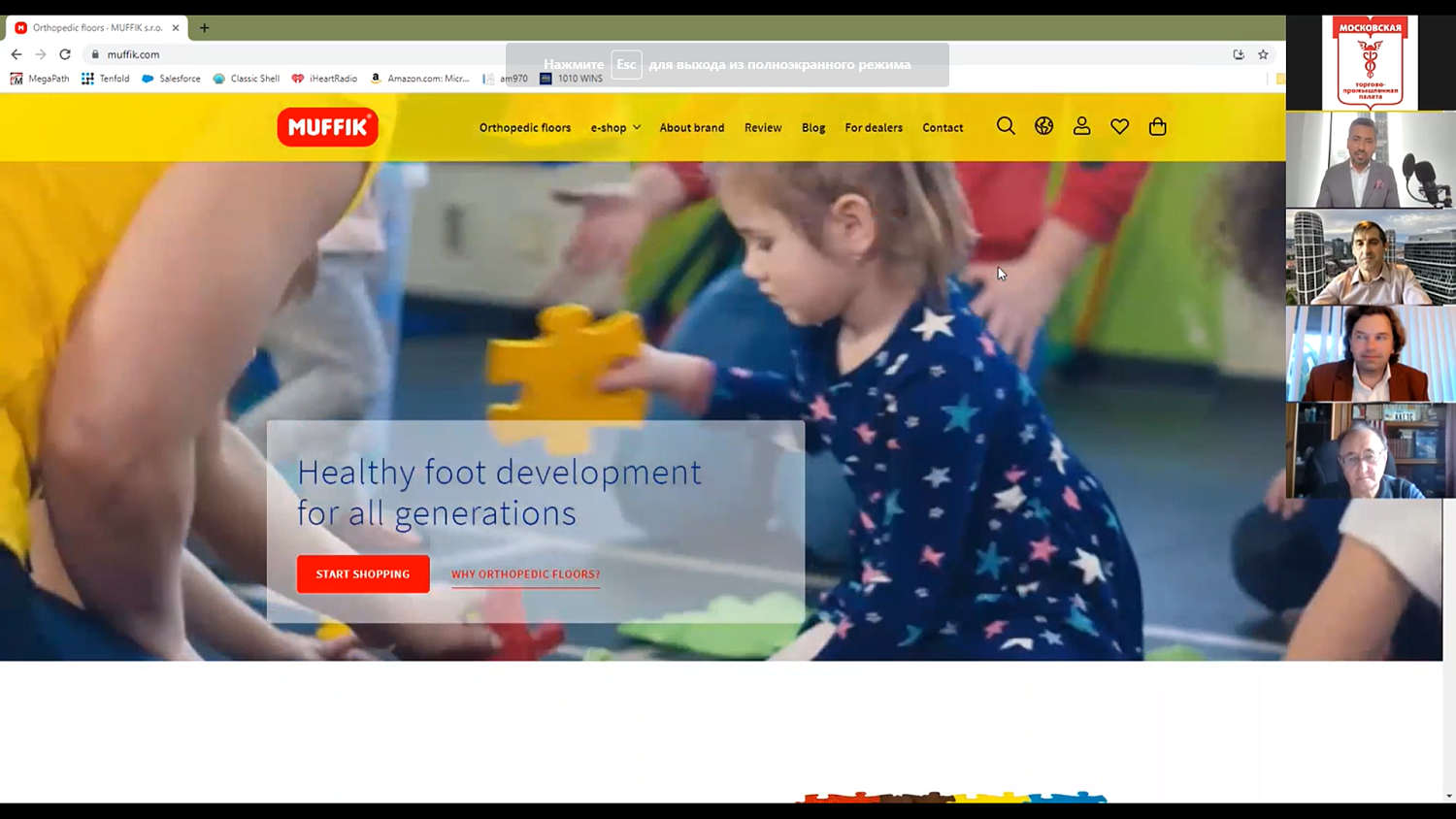Image resolution: width=1456 pixels, height=819 pixels.
Task: Open the shopping bag cart icon
Action: point(1157,126)
